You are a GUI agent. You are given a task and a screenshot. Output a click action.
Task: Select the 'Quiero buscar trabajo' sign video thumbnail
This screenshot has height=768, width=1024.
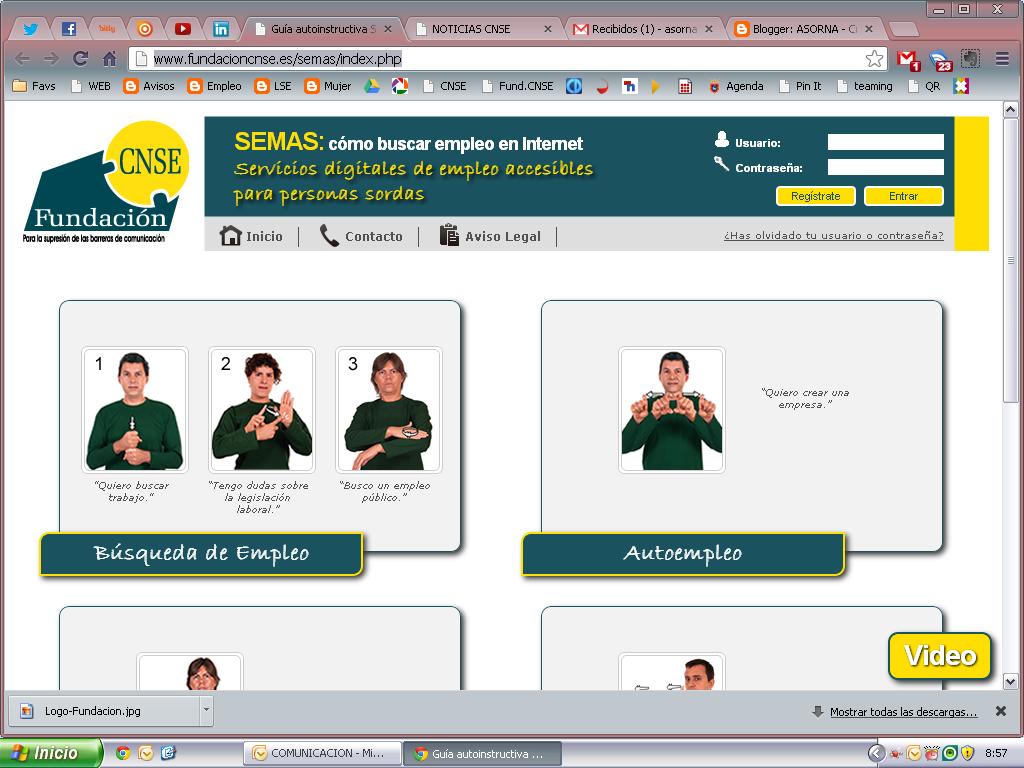pos(136,410)
